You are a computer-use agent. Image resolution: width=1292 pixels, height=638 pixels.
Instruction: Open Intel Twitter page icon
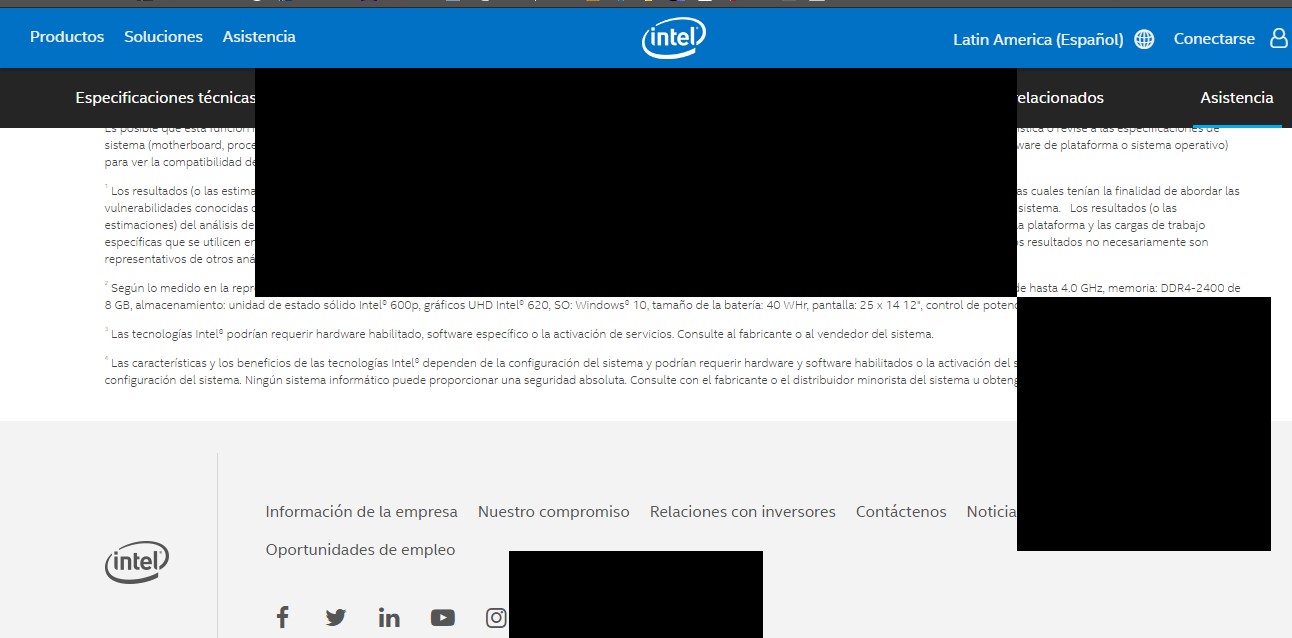(x=336, y=618)
